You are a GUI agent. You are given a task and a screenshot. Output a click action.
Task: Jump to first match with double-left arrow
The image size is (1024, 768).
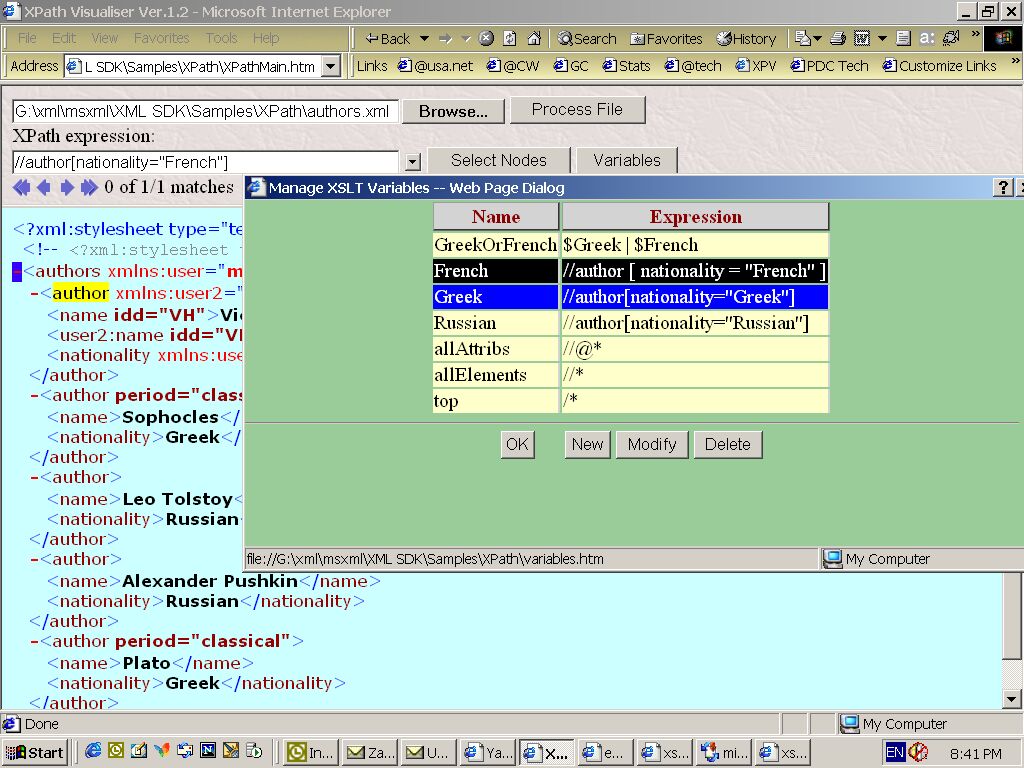tap(22, 188)
